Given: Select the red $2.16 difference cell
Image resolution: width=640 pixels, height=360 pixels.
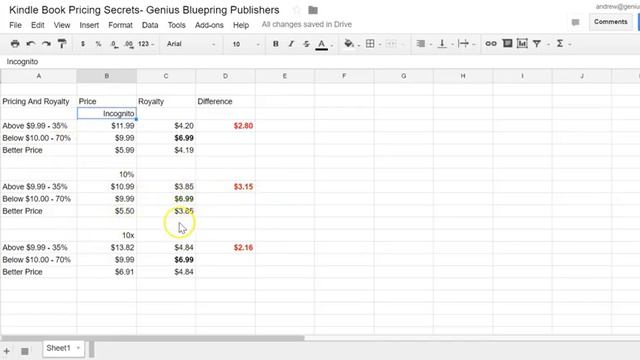Looking at the screenshot, I should 225,247.
